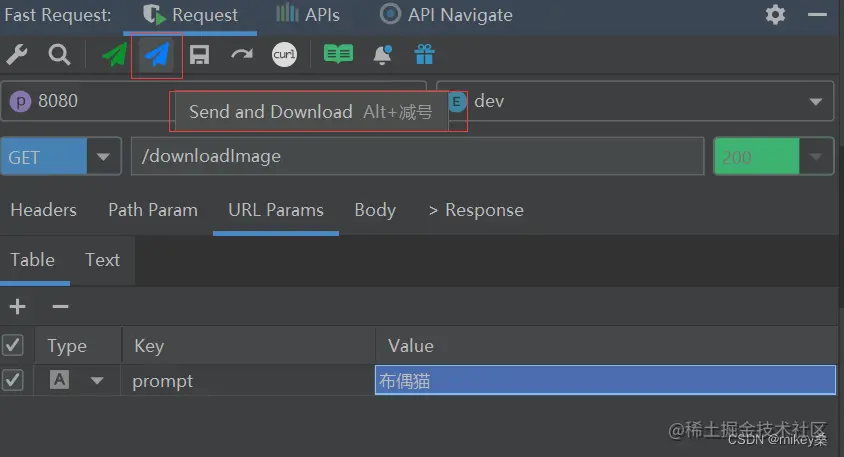Image resolution: width=844 pixels, height=457 pixels.
Task: Send request with green paper plane
Action: pos(115,54)
